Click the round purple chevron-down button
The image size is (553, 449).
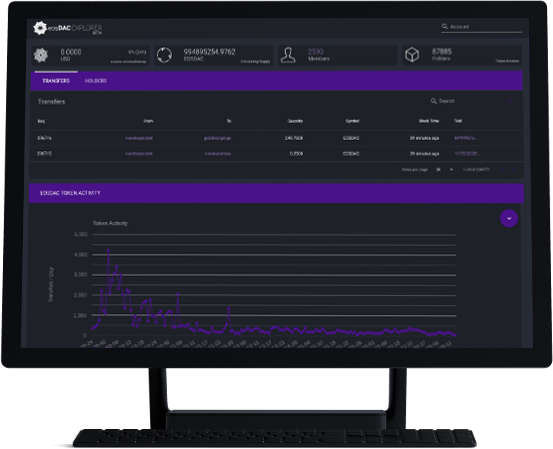tap(509, 219)
